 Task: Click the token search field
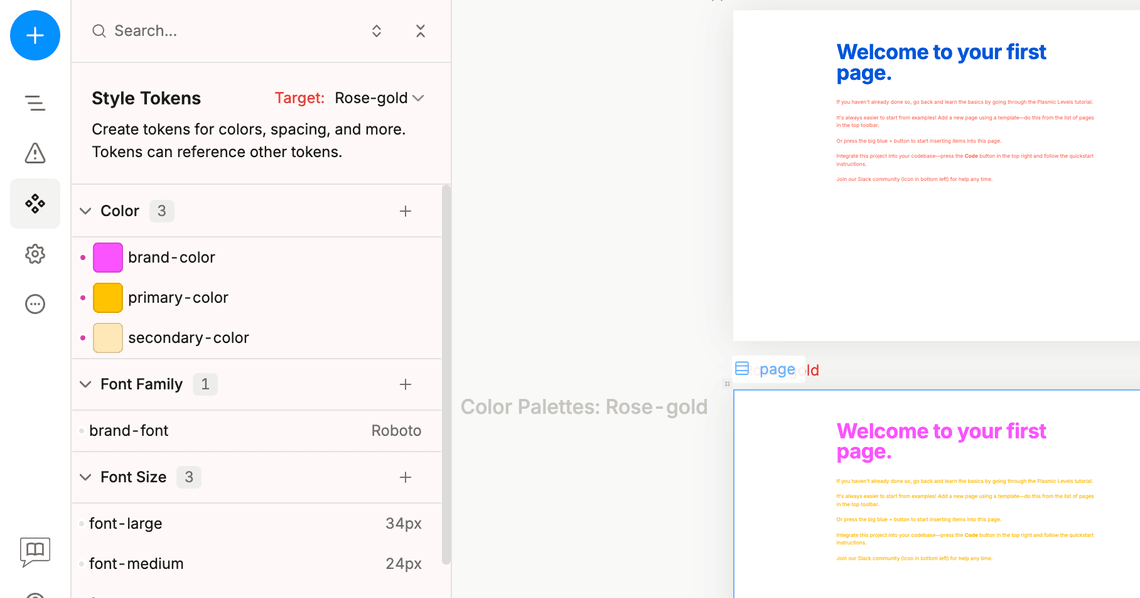pos(230,31)
